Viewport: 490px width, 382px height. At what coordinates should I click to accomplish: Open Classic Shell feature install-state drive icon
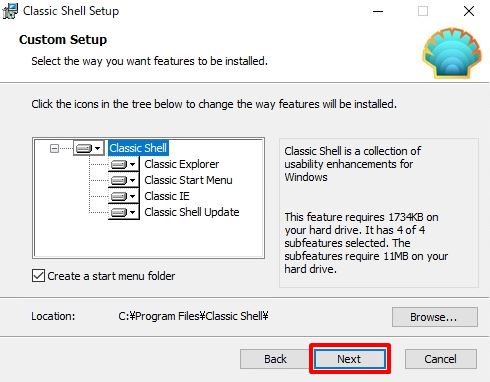[x=88, y=148]
